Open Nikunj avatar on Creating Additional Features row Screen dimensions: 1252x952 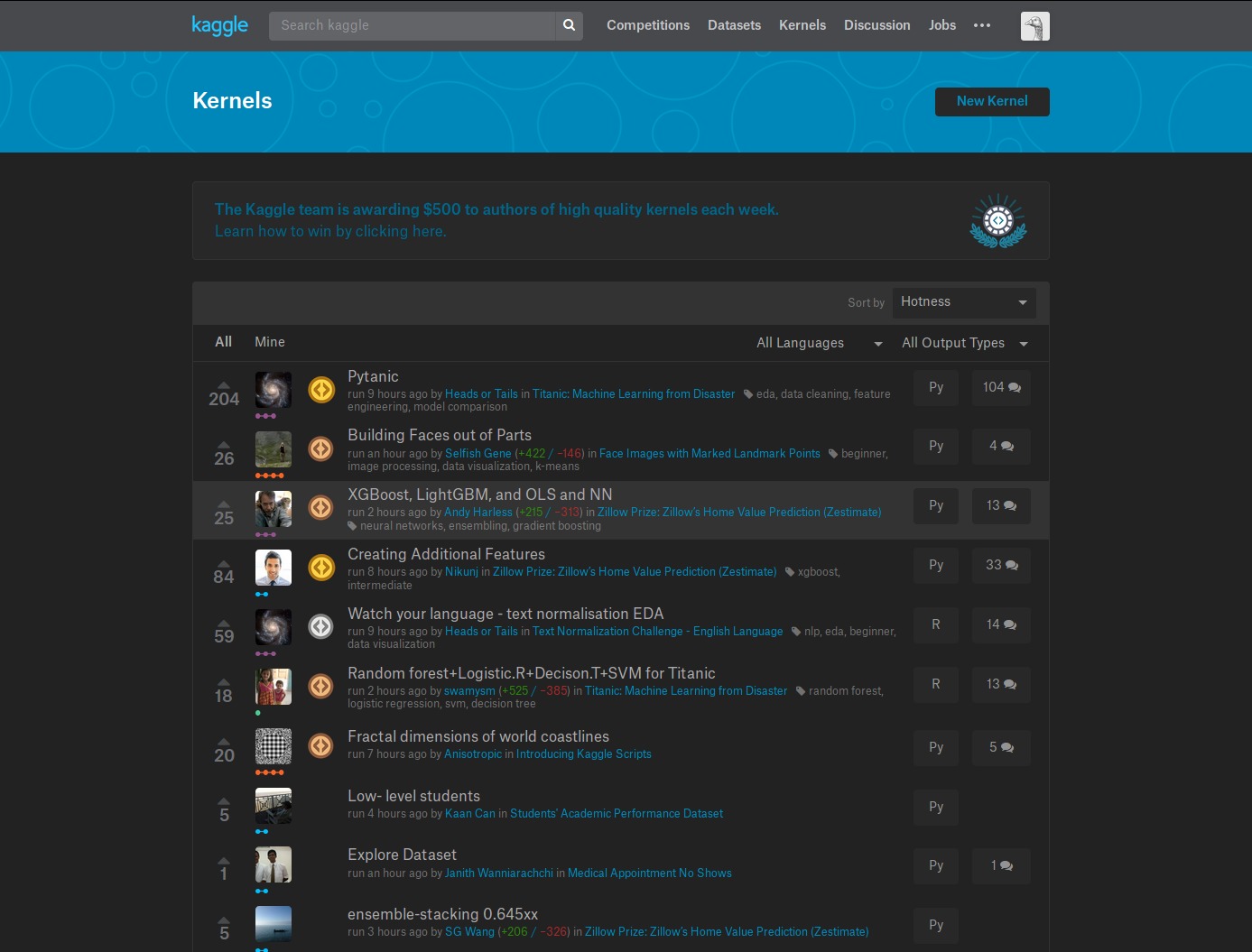274,568
